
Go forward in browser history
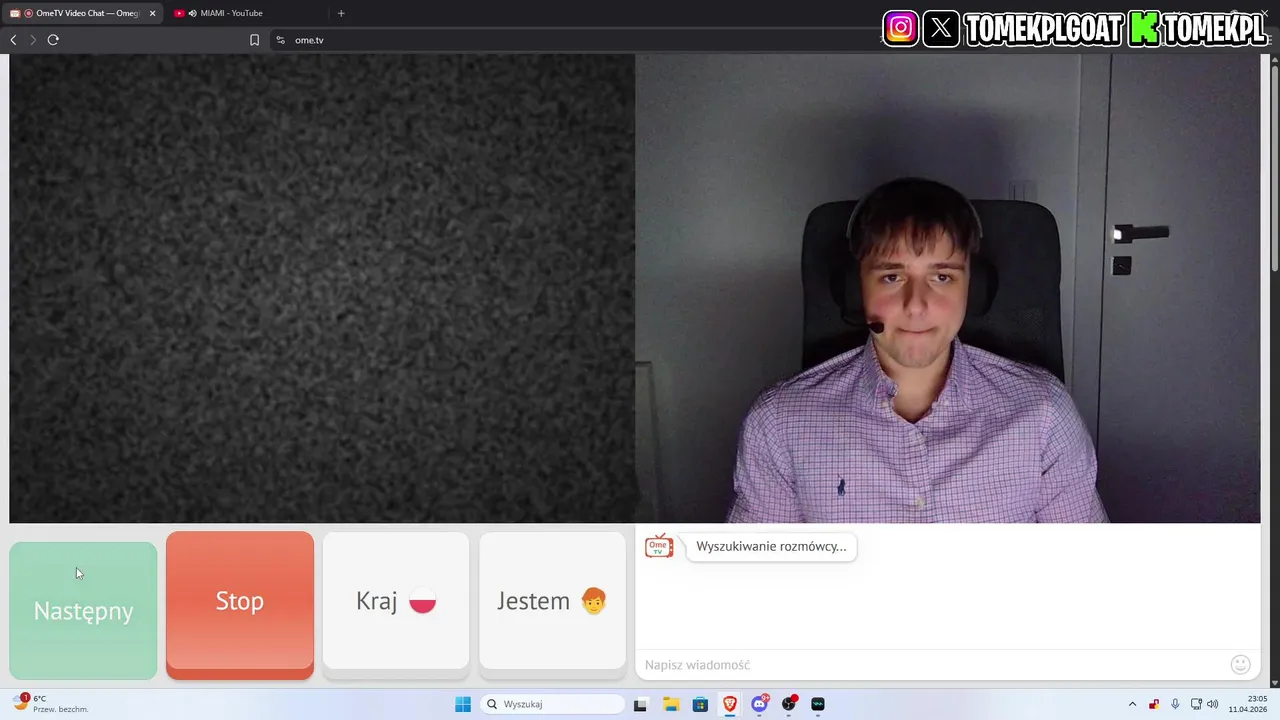point(33,40)
